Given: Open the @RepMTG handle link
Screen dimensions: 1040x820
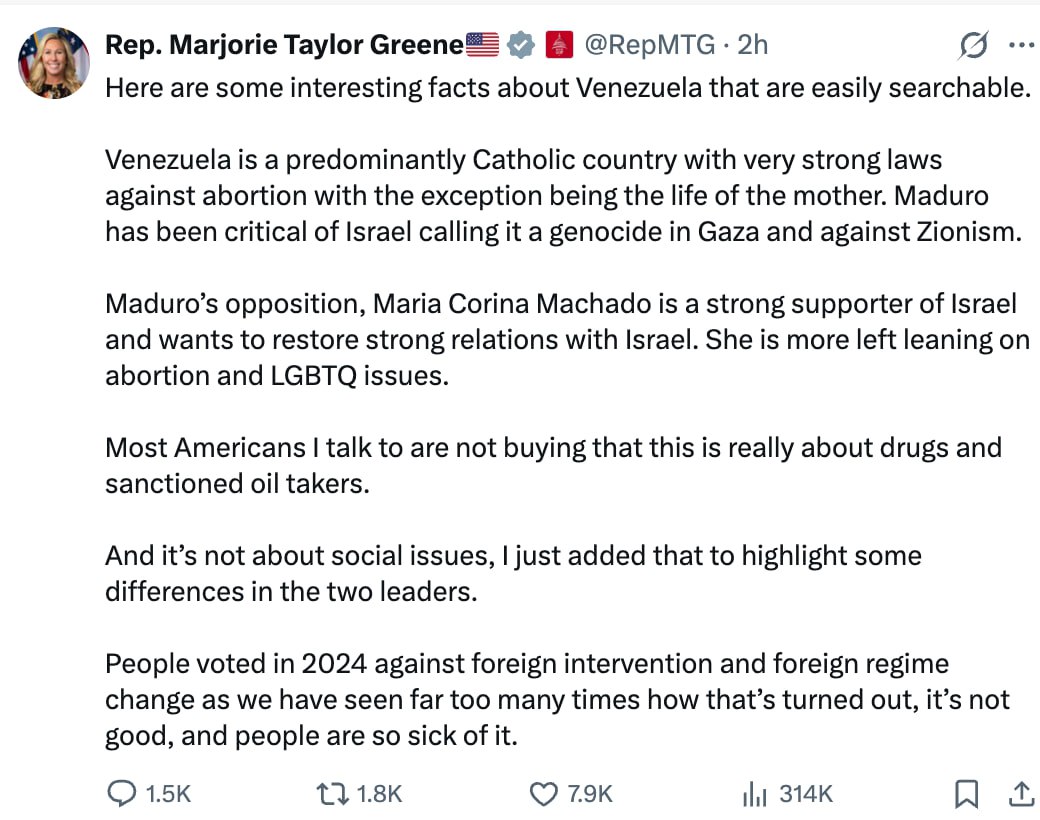Looking at the screenshot, I should click(x=648, y=45).
